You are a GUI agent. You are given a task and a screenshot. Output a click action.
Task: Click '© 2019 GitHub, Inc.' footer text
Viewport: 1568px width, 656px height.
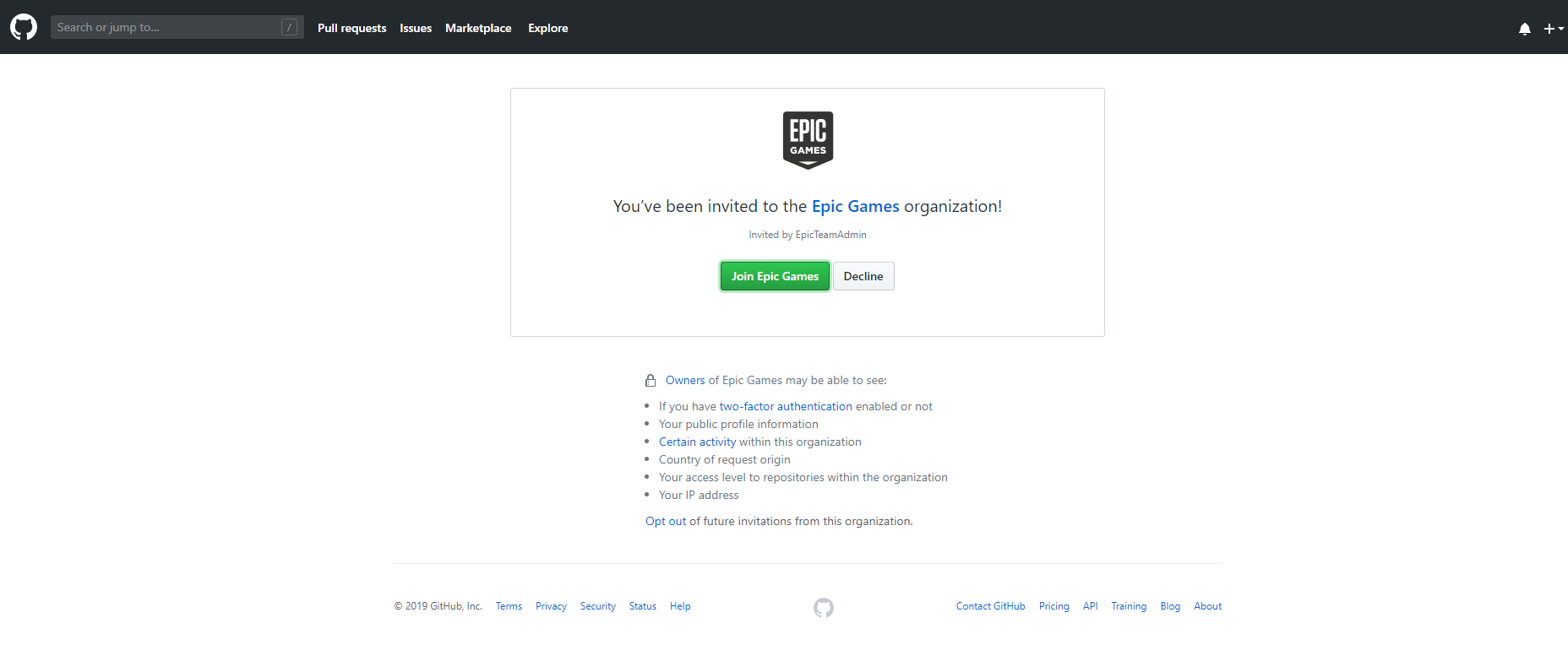438,606
